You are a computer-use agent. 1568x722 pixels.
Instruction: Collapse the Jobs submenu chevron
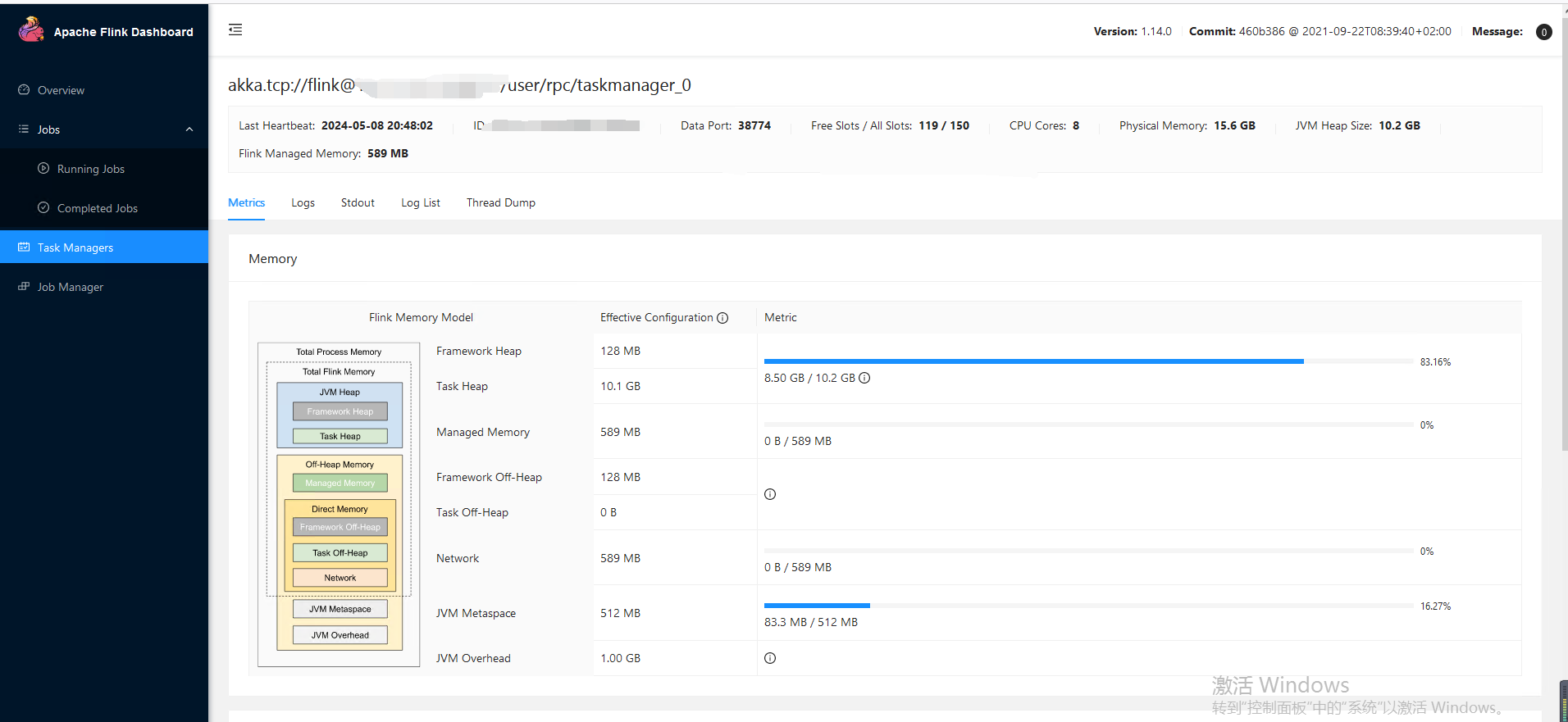click(189, 129)
